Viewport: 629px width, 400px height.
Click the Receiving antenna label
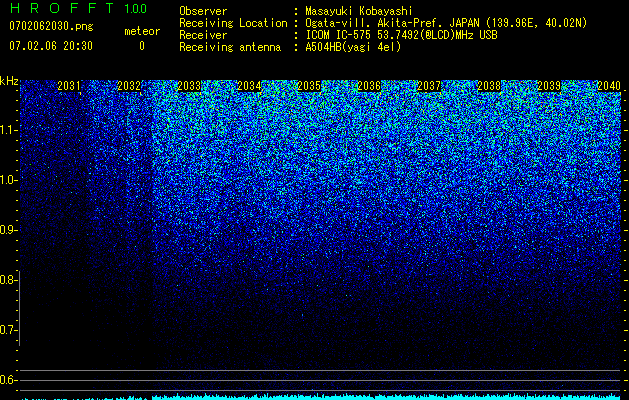point(230,47)
